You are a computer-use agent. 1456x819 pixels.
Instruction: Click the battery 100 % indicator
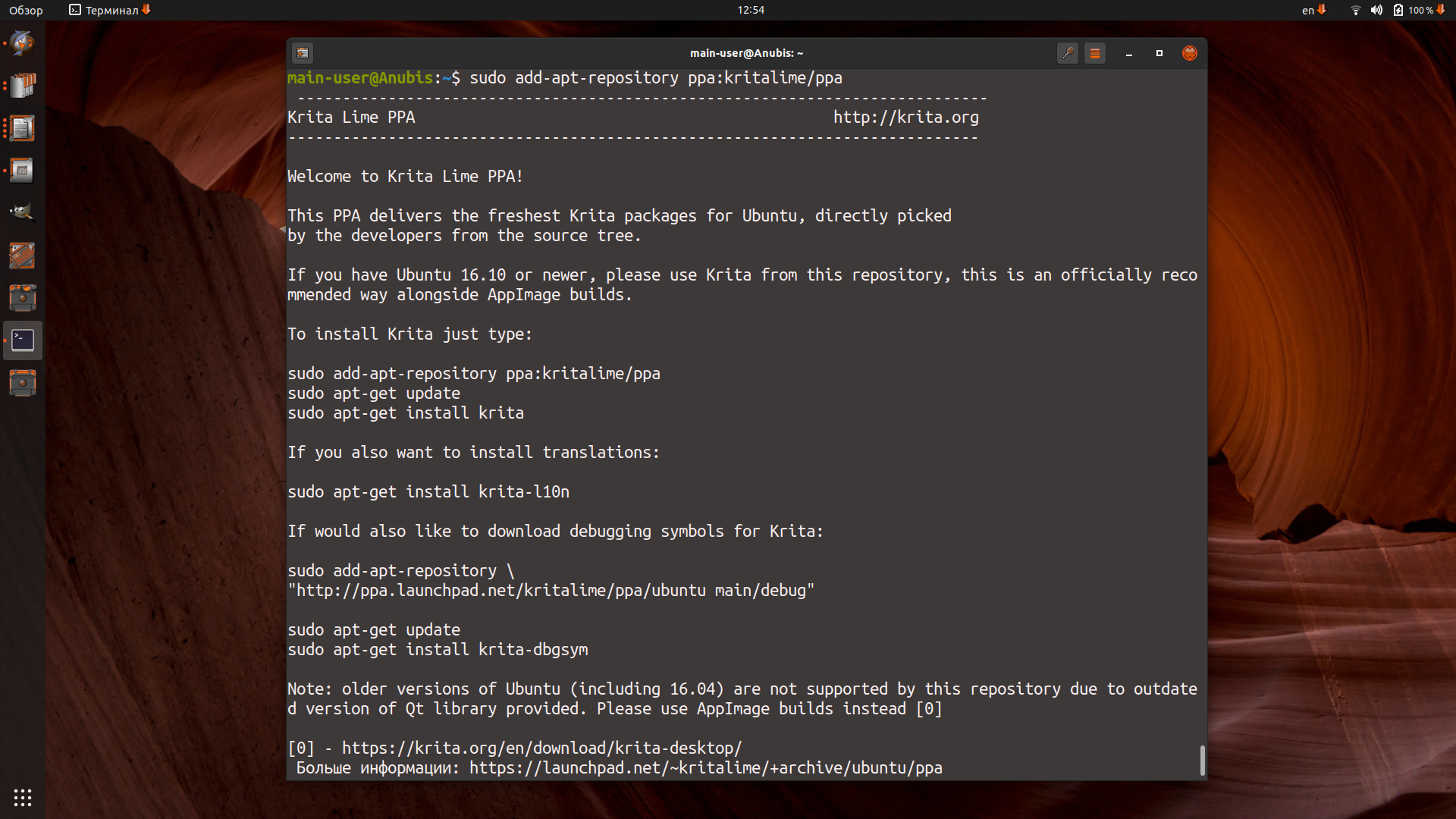pos(1419,10)
